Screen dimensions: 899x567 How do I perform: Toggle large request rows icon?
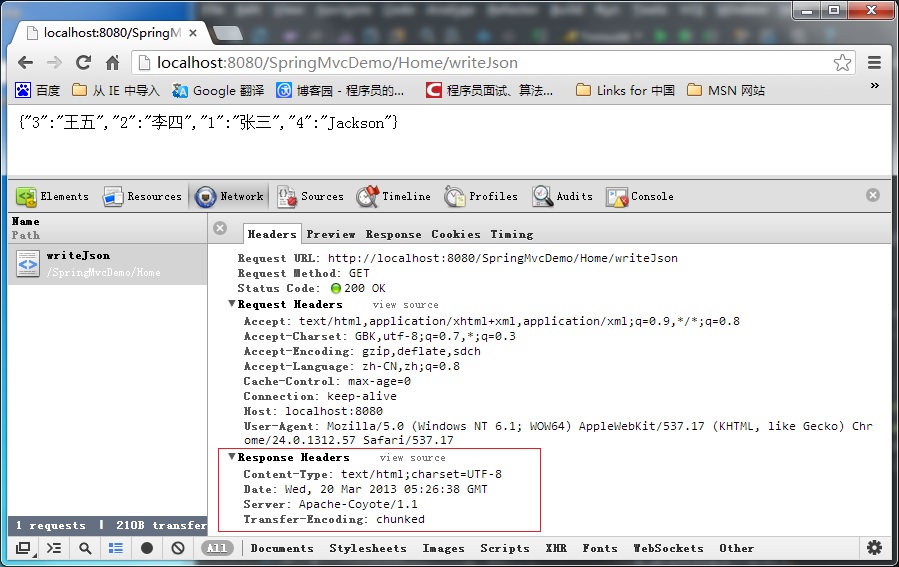(x=116, y=548)
